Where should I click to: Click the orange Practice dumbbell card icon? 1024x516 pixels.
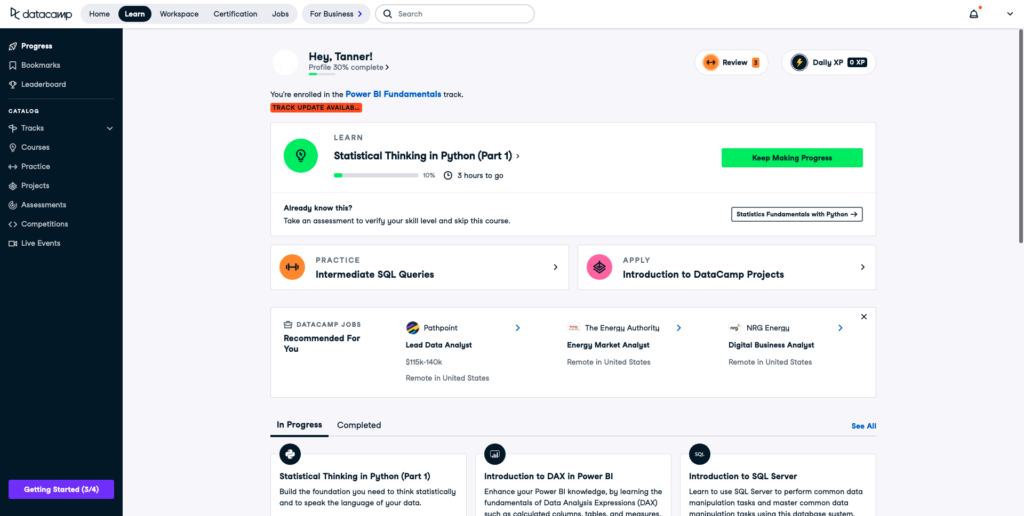click(x=292, y=267)
